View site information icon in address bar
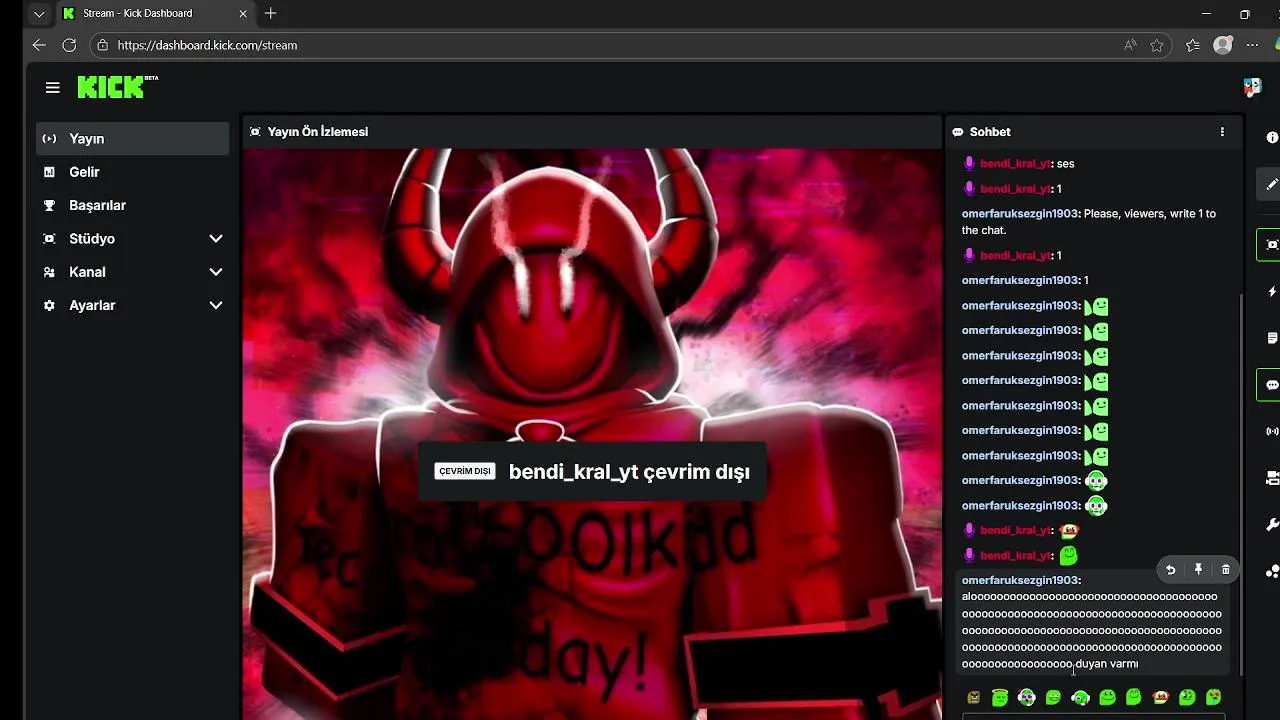 coord(102,45)
